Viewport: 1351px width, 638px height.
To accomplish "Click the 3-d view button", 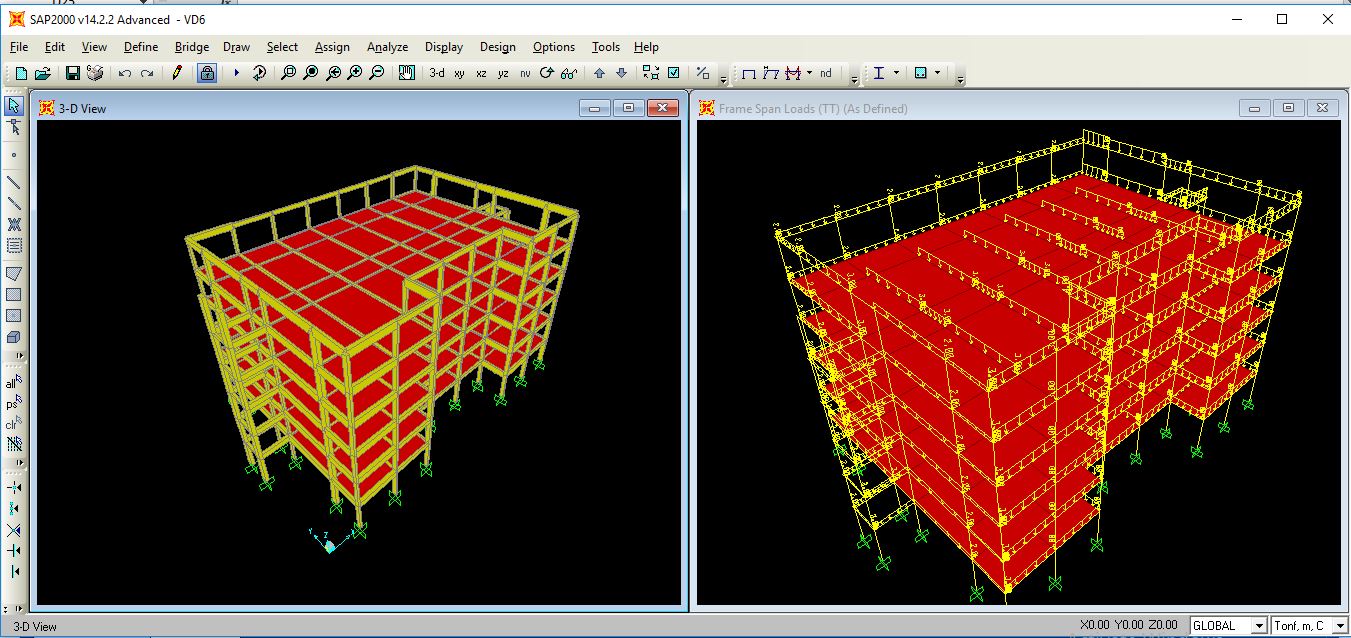I will pos(437,73).
